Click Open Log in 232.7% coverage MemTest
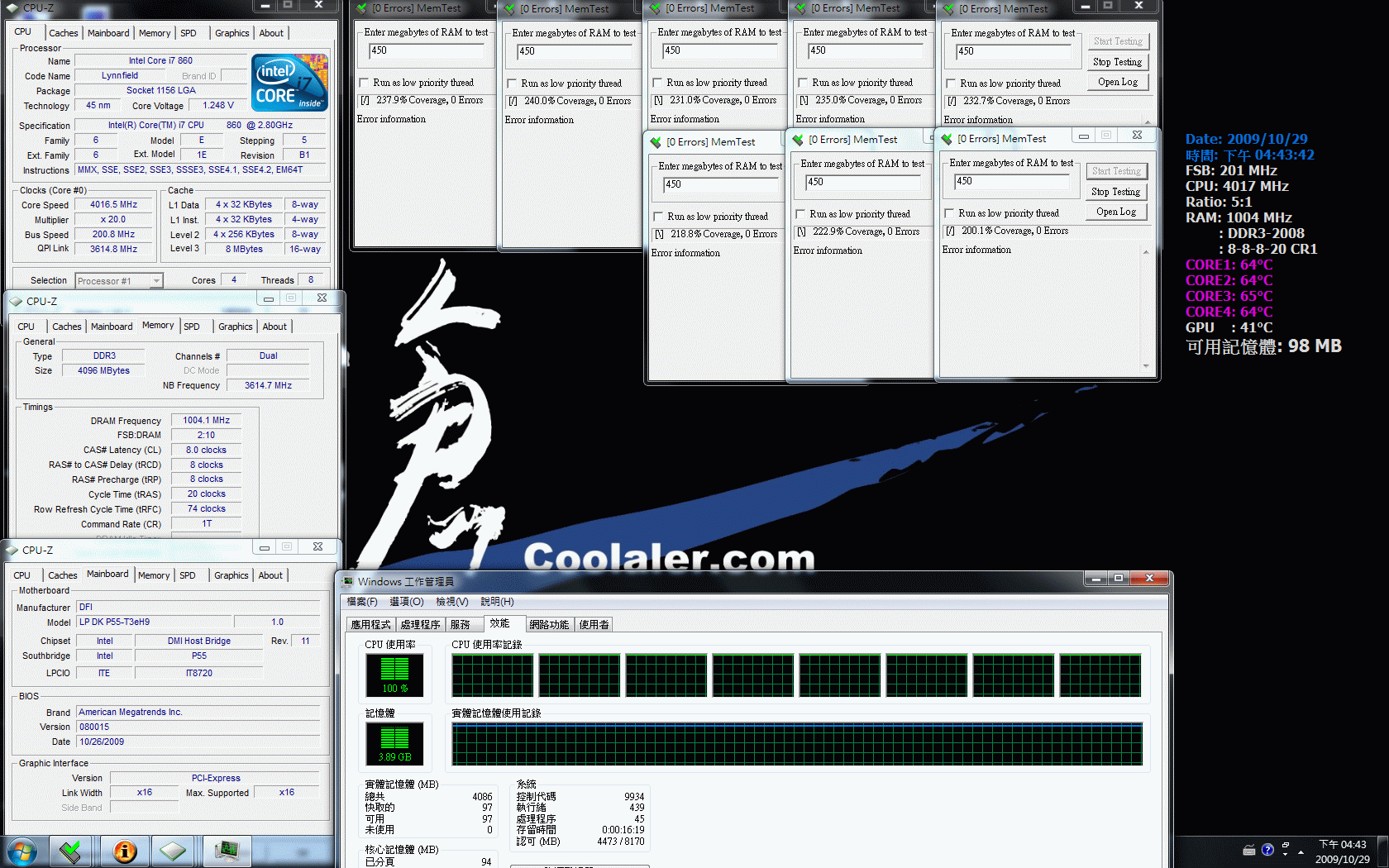Screen dimensions: 1389x868 (1117, 82)
